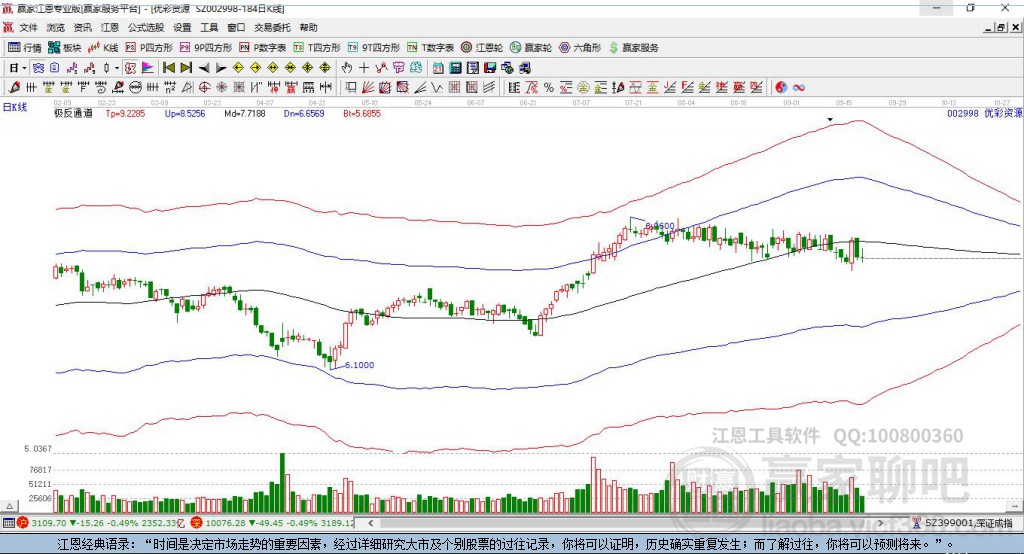
Task: Open 赢家服务 dollar-sign service
Action: (633, 48)
